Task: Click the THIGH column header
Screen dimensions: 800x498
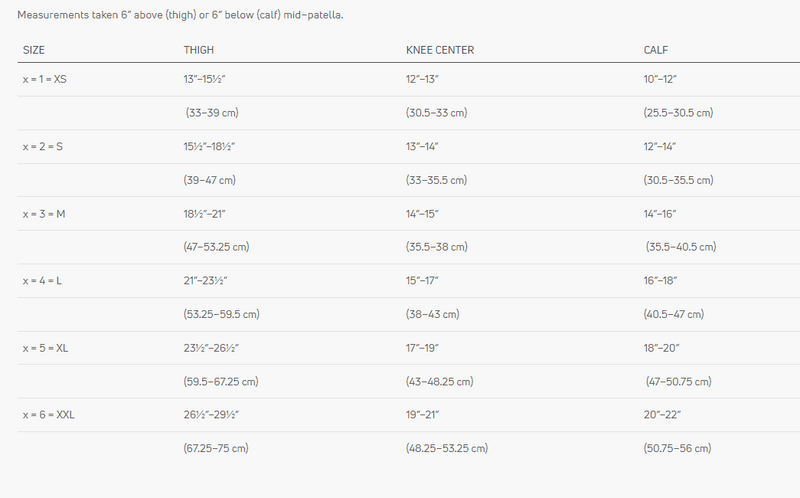Action: 198,50
